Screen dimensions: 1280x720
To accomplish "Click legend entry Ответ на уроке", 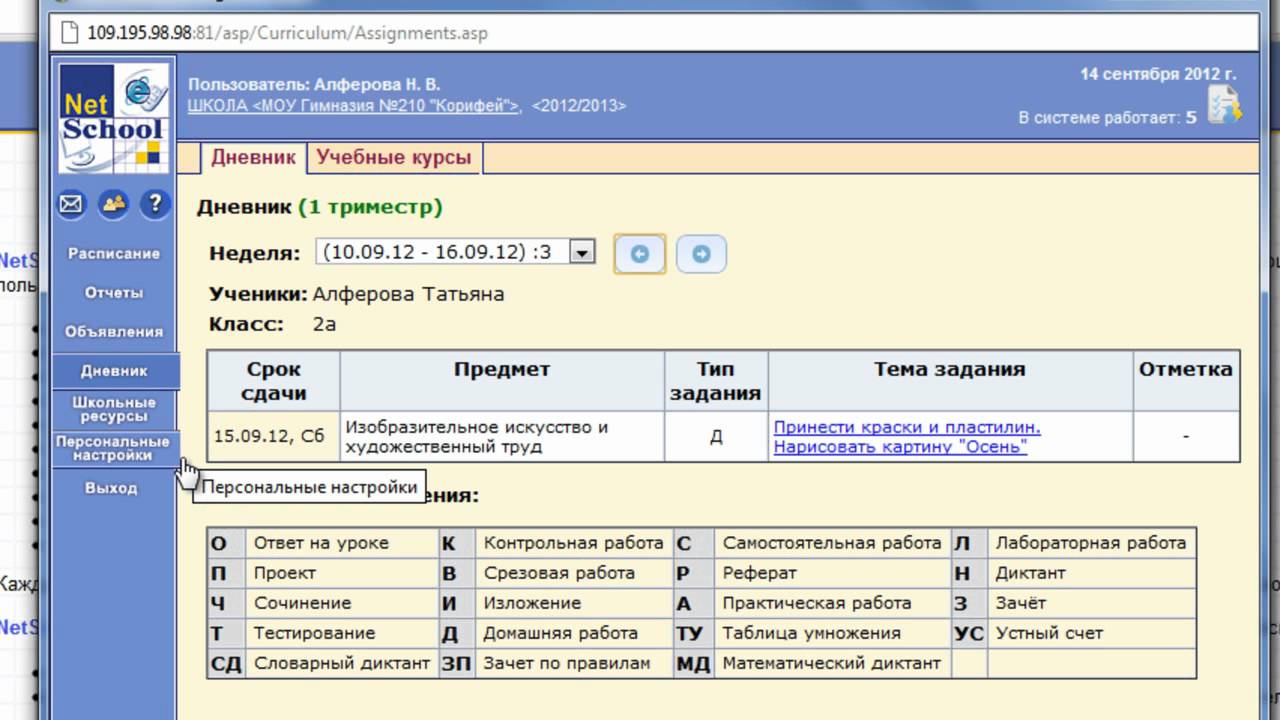I will (x=321, y=543).
